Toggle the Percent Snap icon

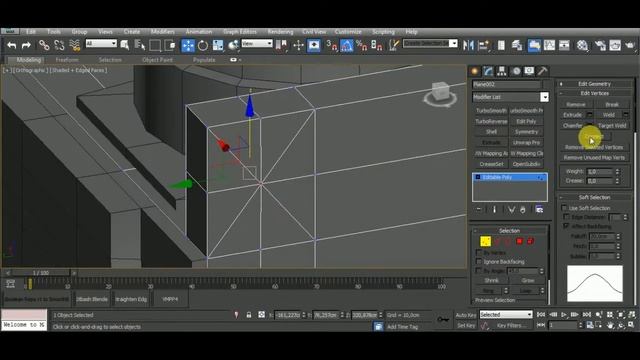[x=362, y=45]
